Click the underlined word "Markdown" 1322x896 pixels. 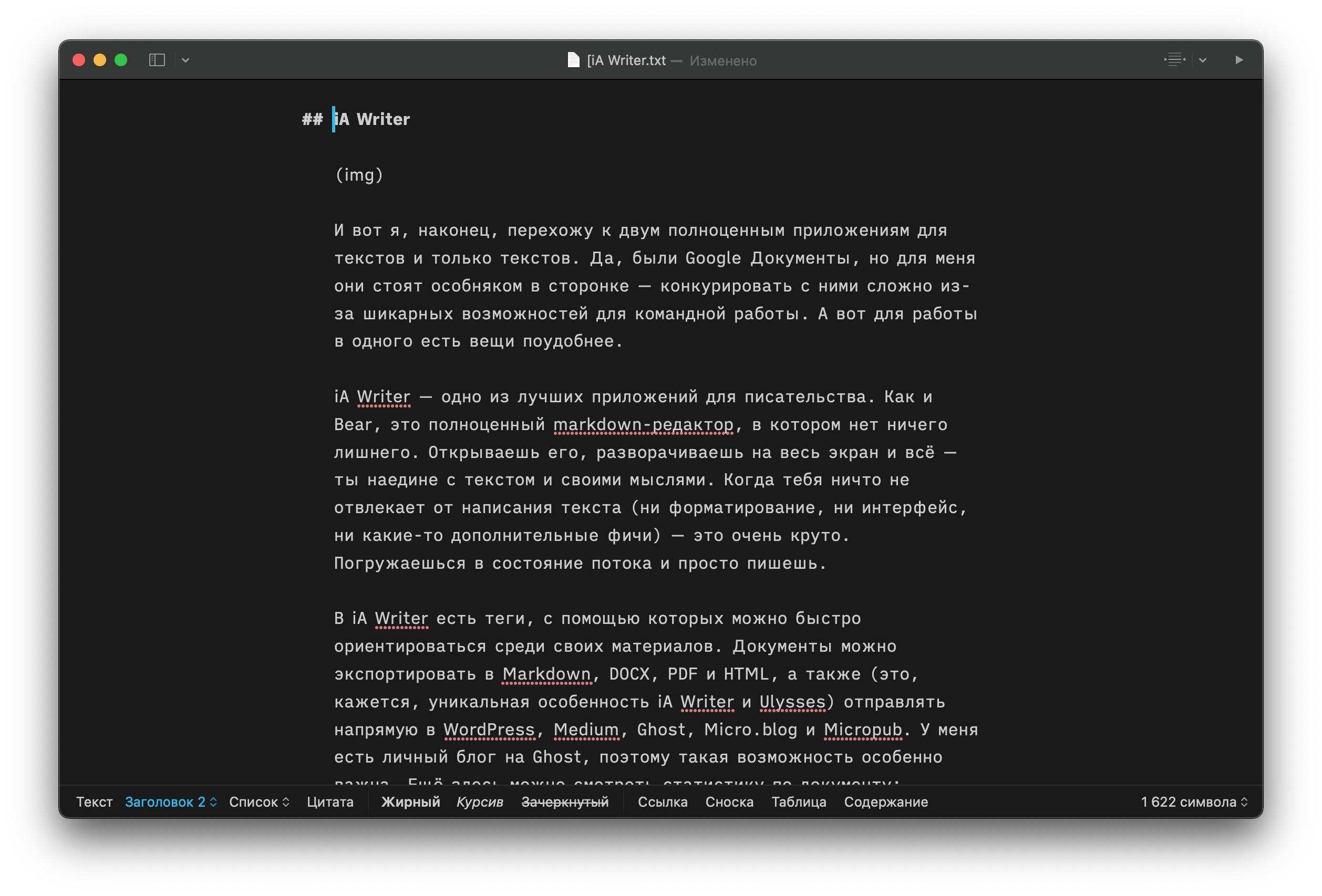(546, 674)
